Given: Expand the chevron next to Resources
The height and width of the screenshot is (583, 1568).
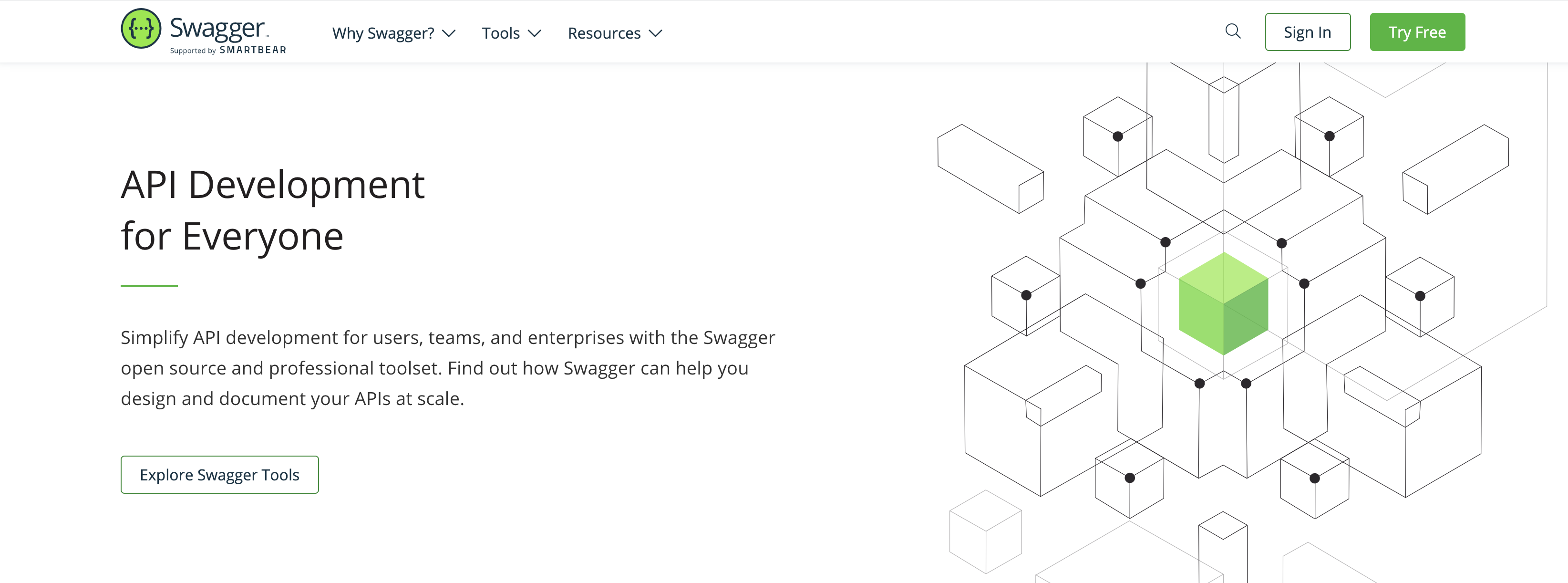Looking at the screenshot, I should tap(656, 33).
